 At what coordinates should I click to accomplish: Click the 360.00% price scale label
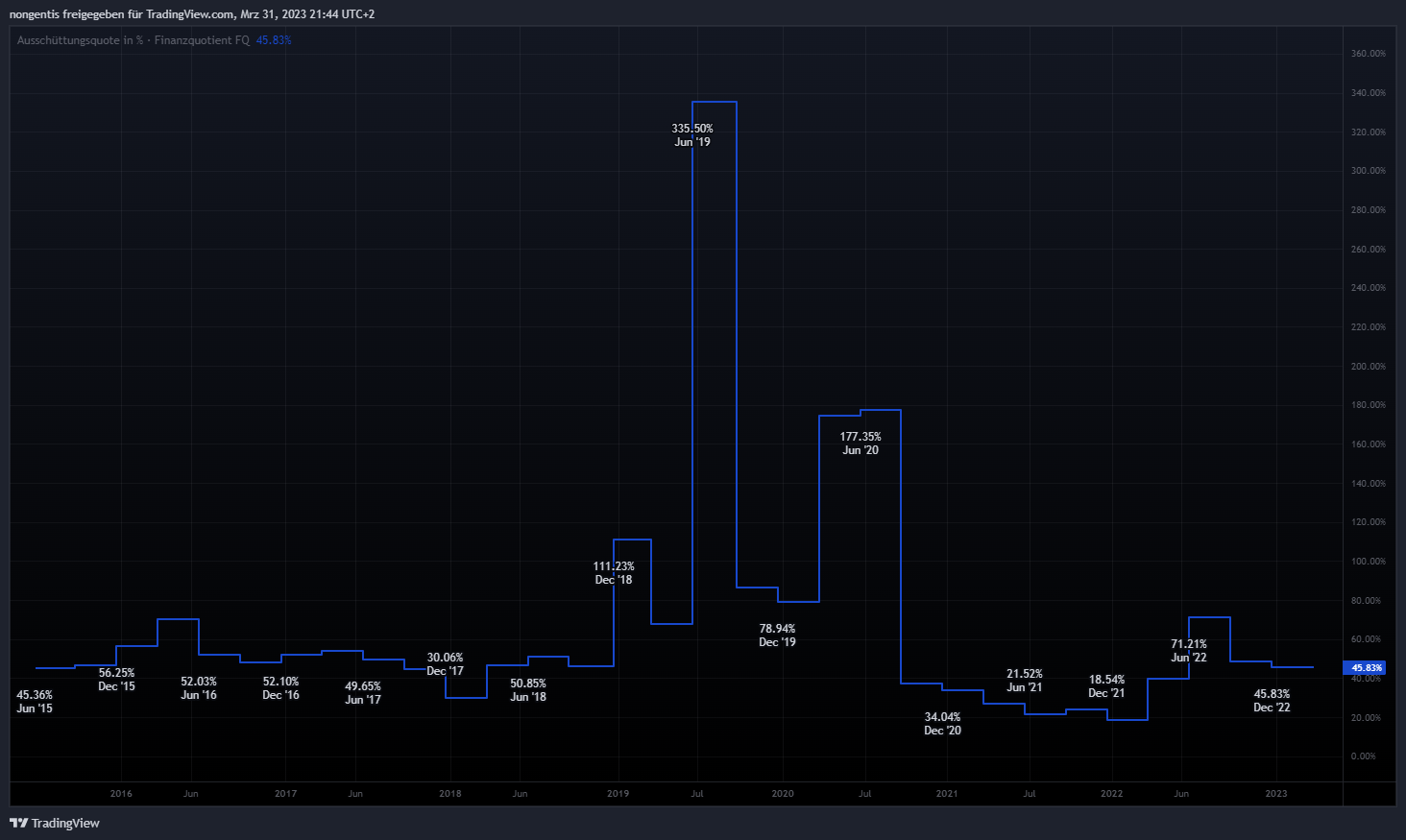1368,54
